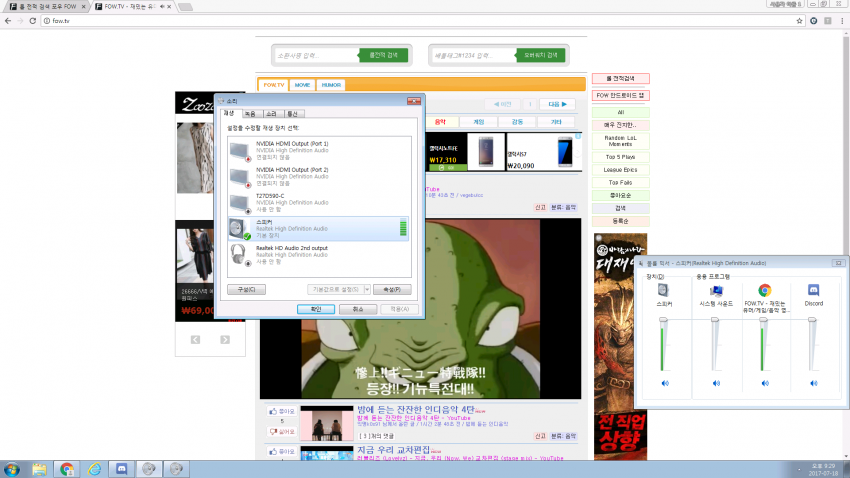Focus the summoner name input field

(x=316, y=55)
